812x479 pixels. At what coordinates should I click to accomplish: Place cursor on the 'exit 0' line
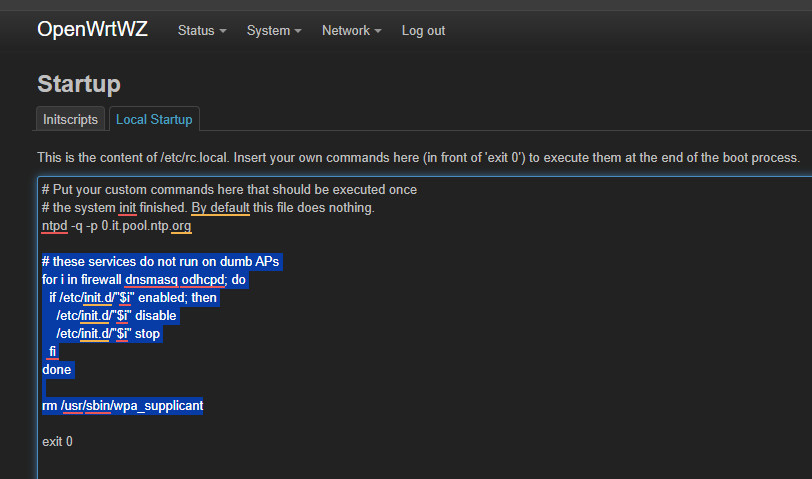pos(57,442)
